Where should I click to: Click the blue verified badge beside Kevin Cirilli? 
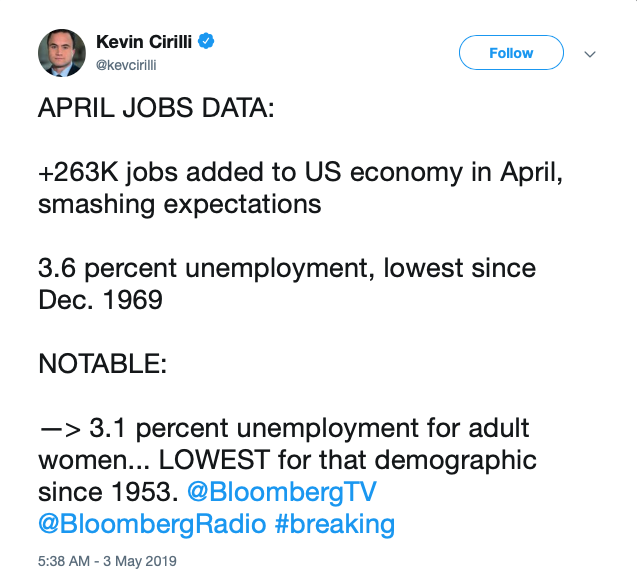point(206,41)
